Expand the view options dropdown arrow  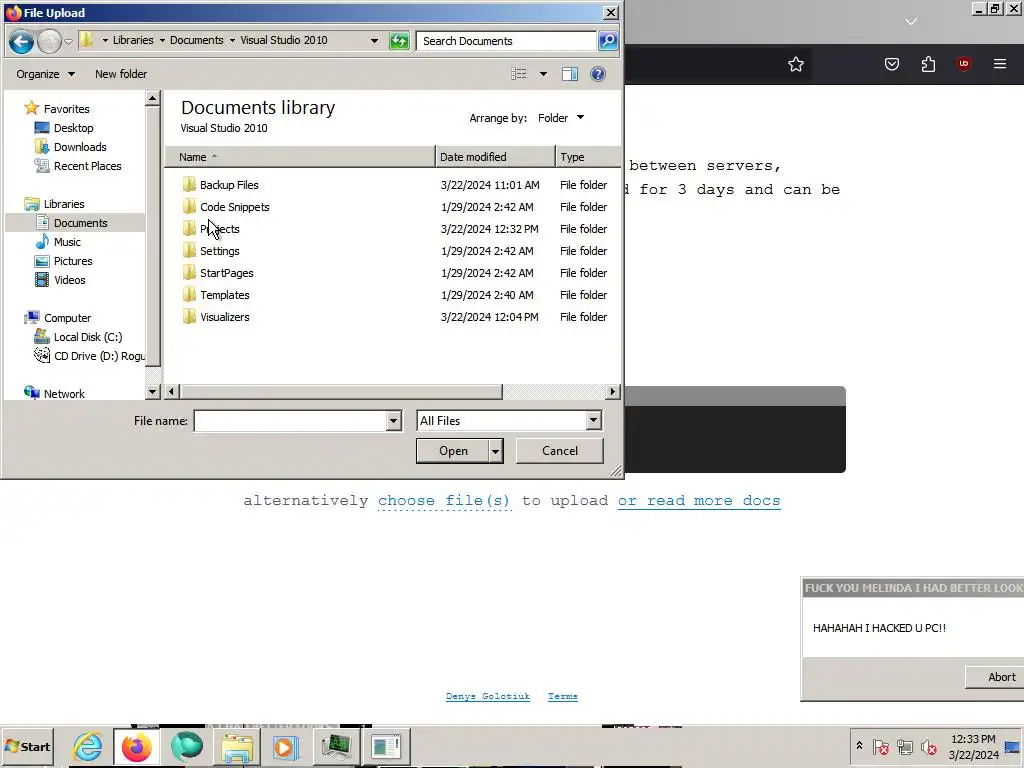click(x=543, y=74)
